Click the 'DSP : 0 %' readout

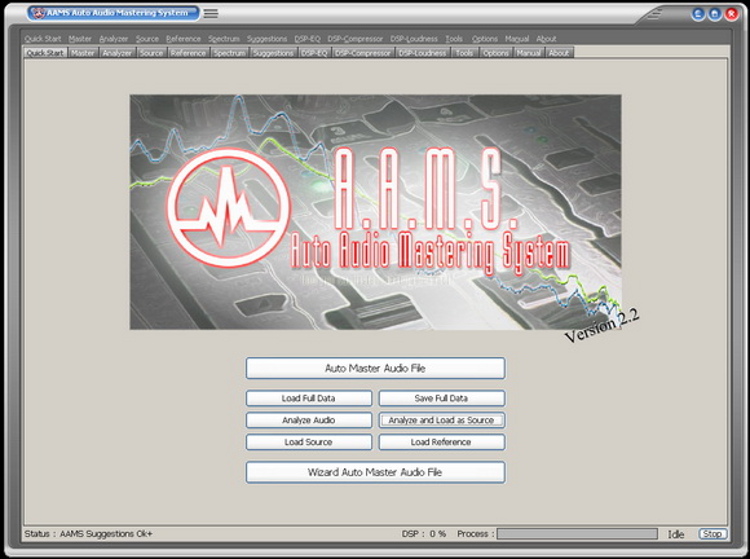click(x=424, y=534)
